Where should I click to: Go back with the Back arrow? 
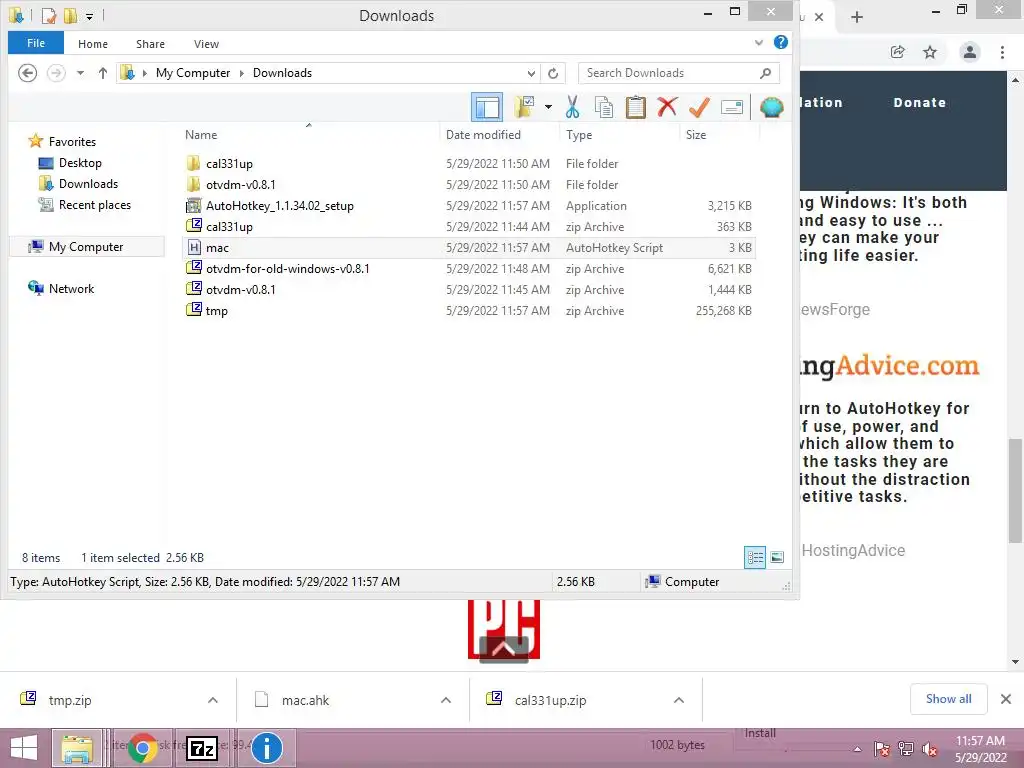[x=27, y=73]
